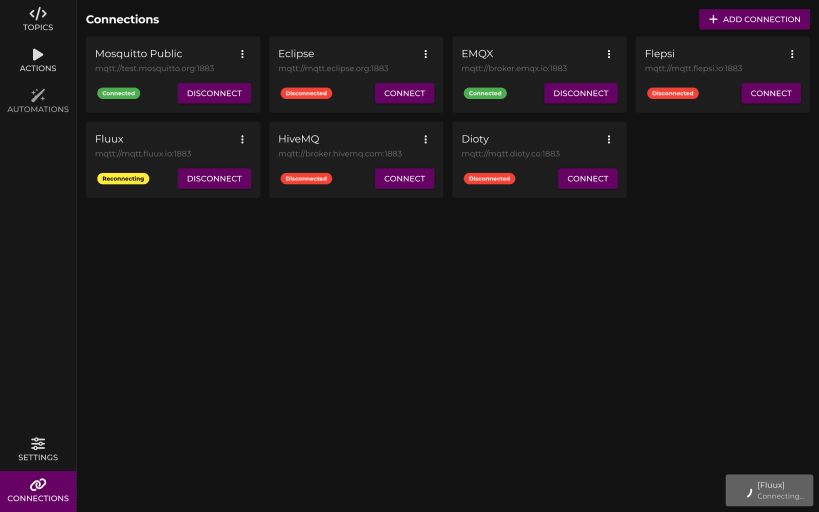Open the Dioty three-dot menu

609,139
